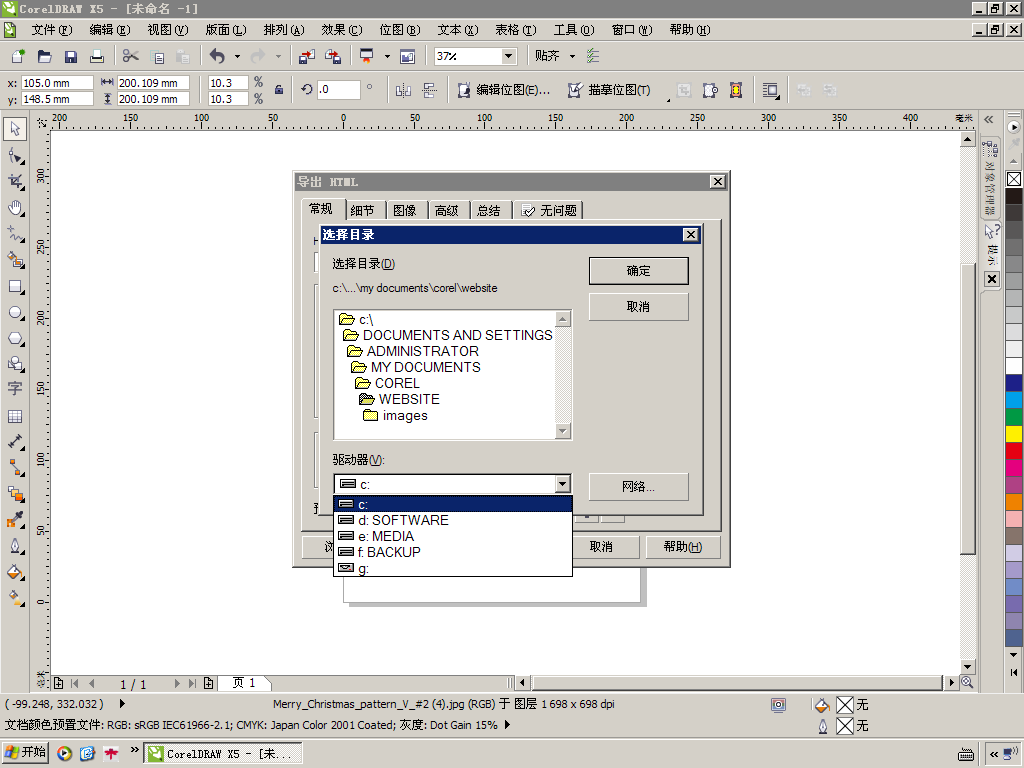Open the Effects (效果) menu
This screenshot has width=1024, height=768.
point(342,30)
